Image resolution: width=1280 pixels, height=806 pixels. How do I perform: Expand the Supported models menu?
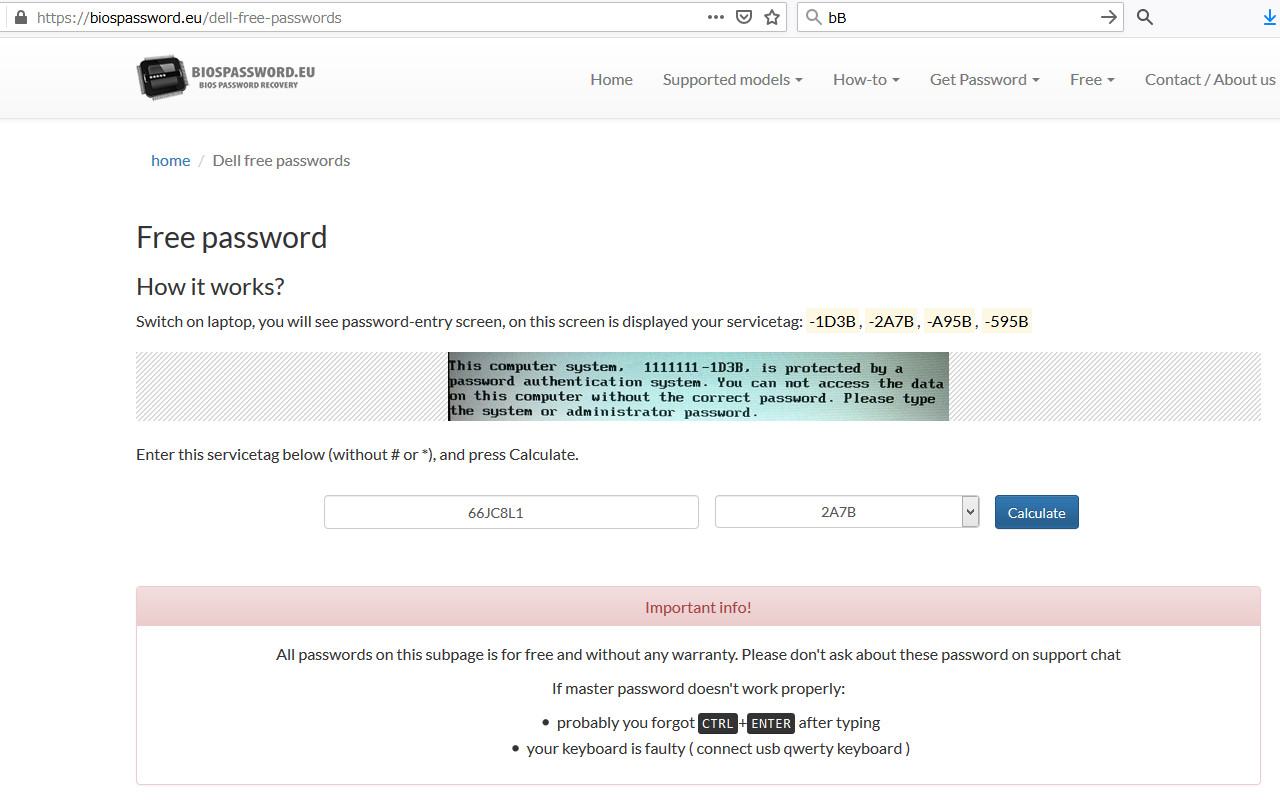tap(732, 79)
